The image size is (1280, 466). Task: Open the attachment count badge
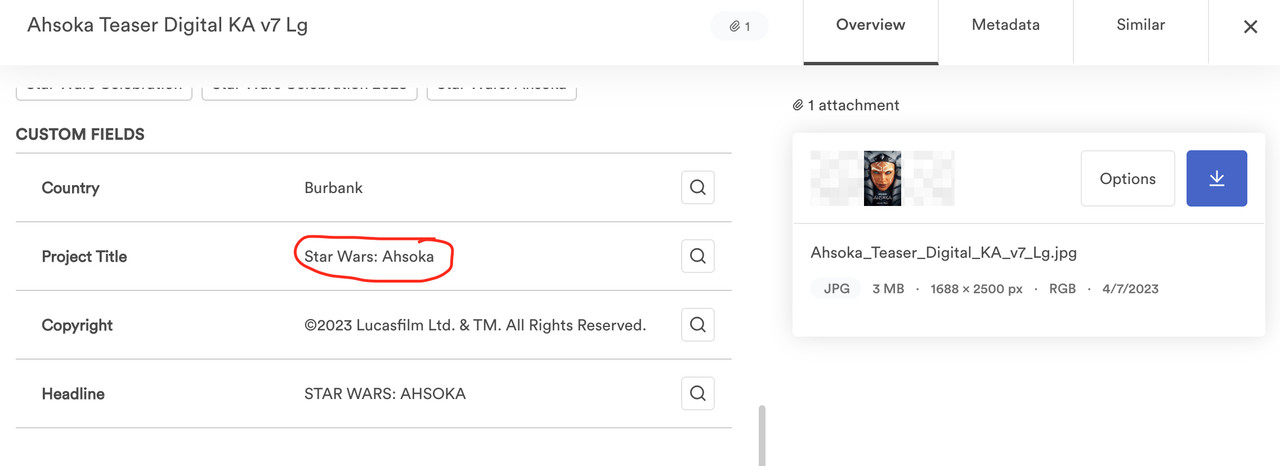point(740,26)
